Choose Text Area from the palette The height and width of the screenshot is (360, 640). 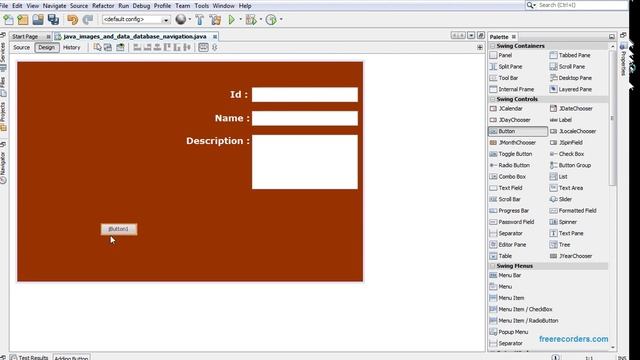click(566, 188)
